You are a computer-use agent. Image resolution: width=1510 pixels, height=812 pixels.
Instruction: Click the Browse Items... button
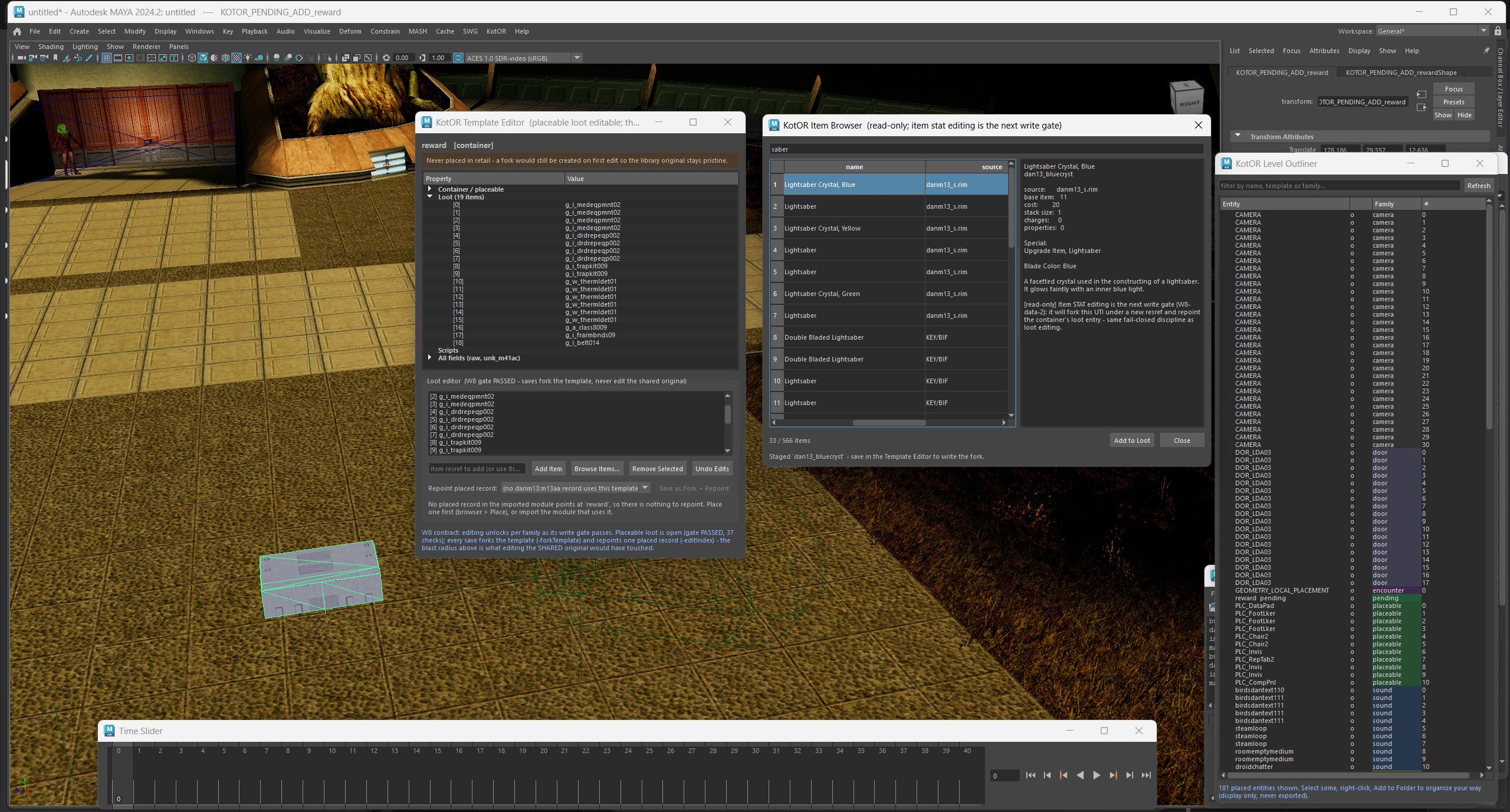coord(597,469)
